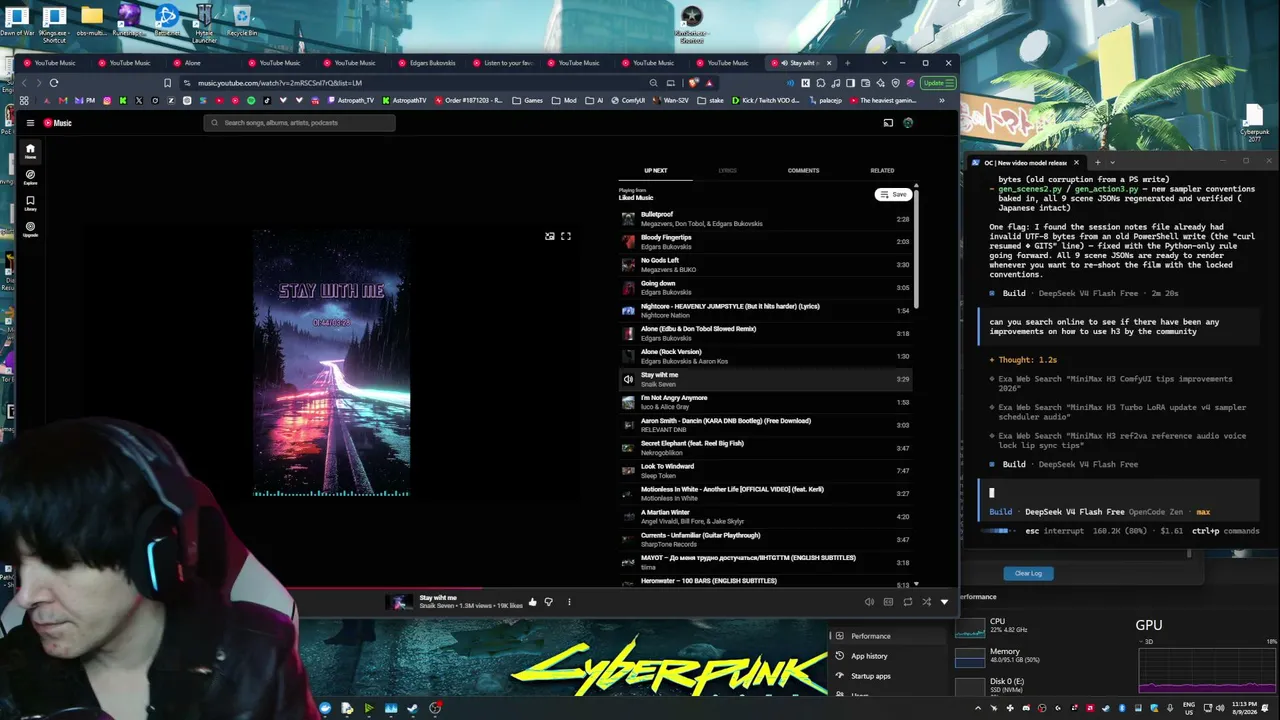Open Library in the YouTube Music sidebar

tap(30, 203)
